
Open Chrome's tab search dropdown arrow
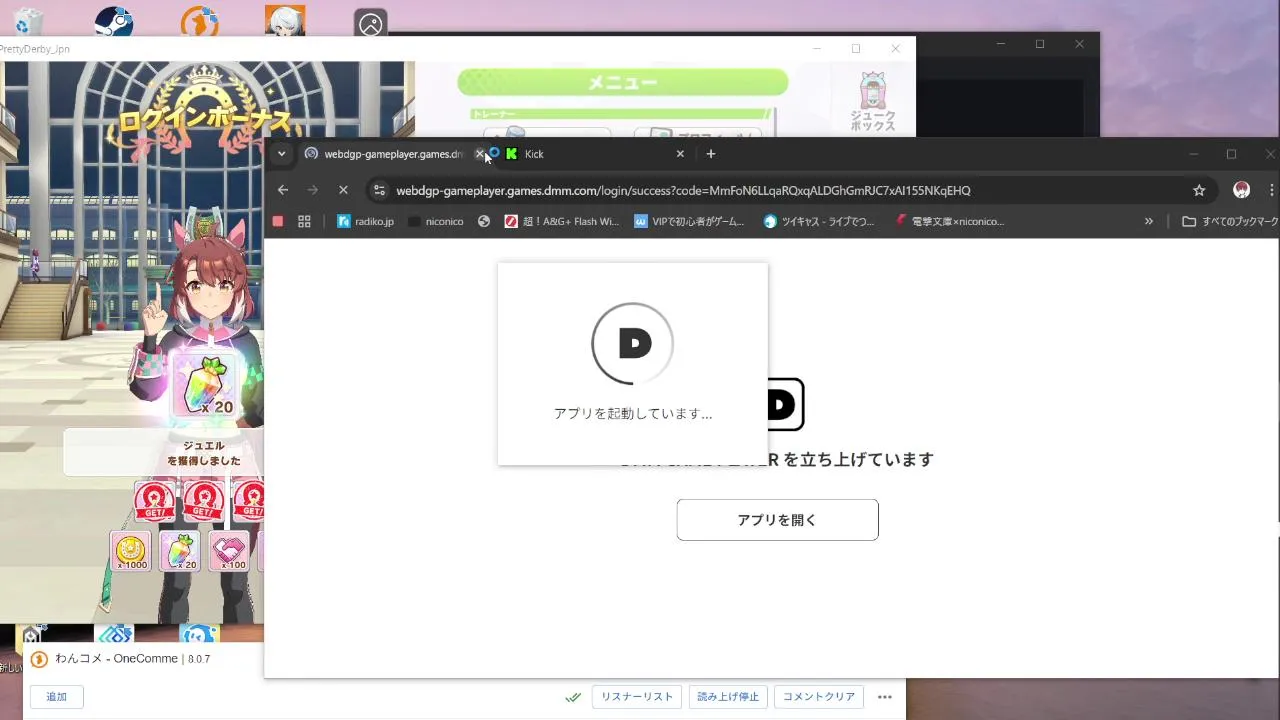coord(282,154)
